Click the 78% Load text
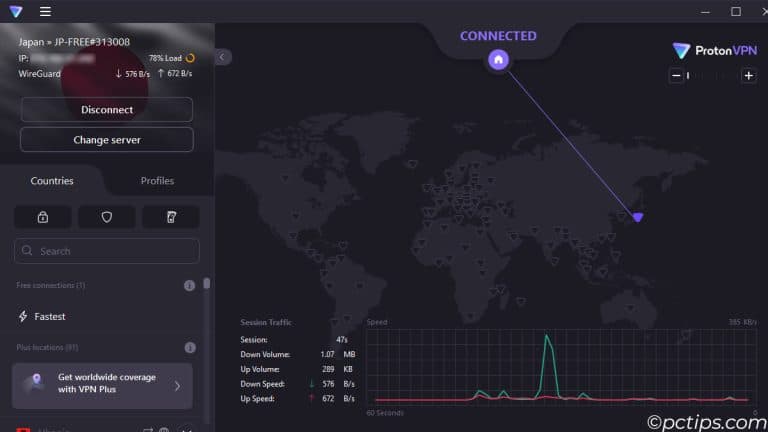This screenshot has height=432, width=768. [165, 58]
